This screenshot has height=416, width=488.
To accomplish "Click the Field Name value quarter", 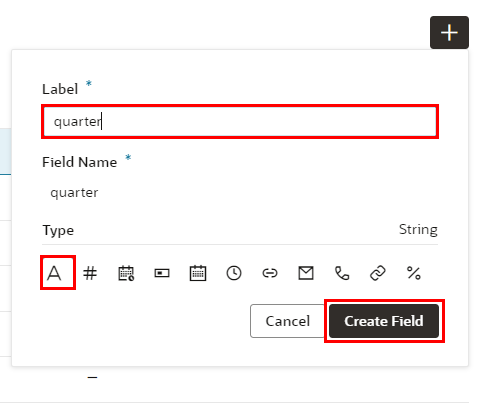I will click(x=74, y=193).
